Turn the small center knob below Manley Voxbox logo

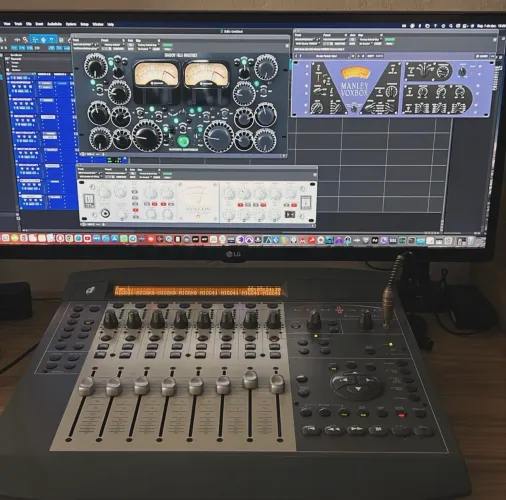pos(354,108)
